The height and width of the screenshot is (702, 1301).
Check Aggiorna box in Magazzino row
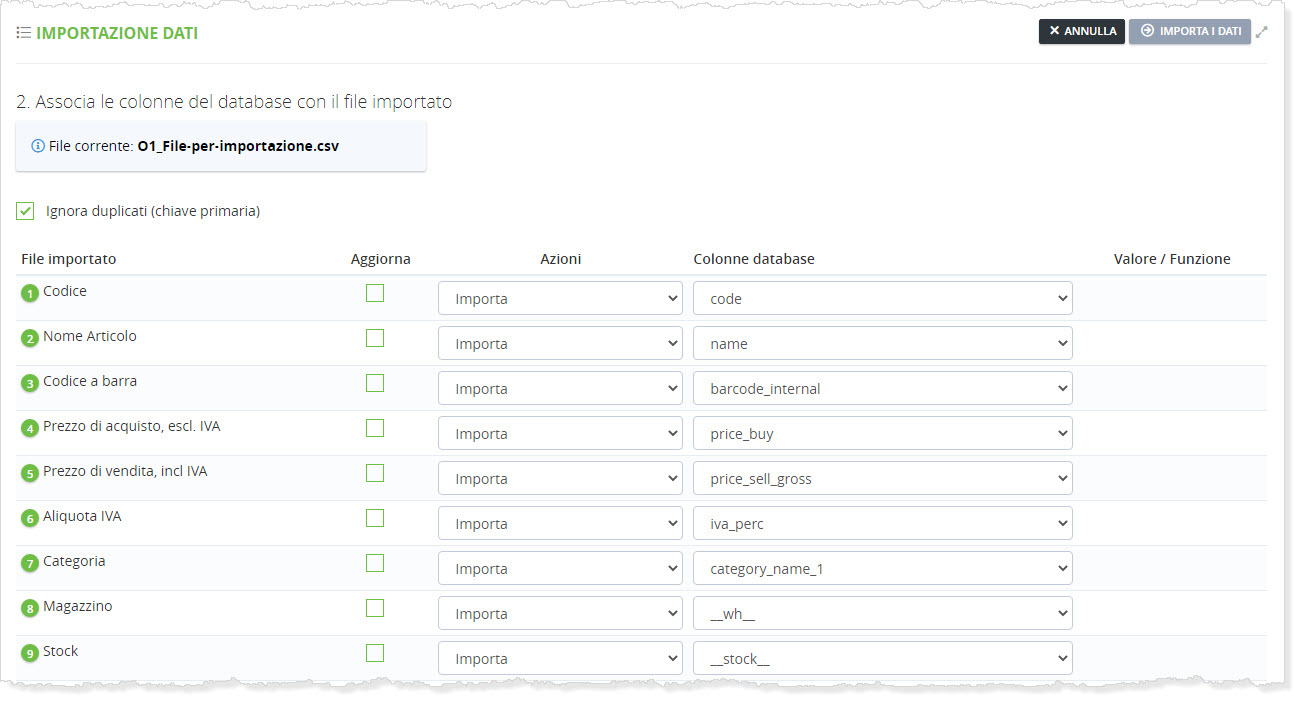pos(375,608)
